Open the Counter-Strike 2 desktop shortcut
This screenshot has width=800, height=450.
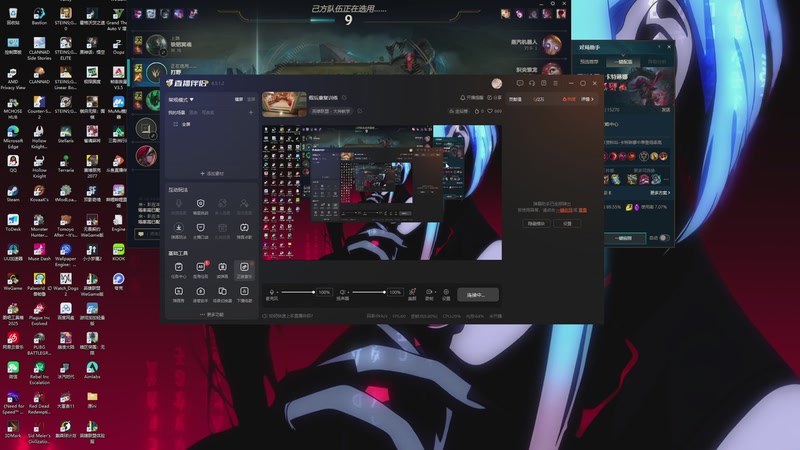(x=39, y=107)
